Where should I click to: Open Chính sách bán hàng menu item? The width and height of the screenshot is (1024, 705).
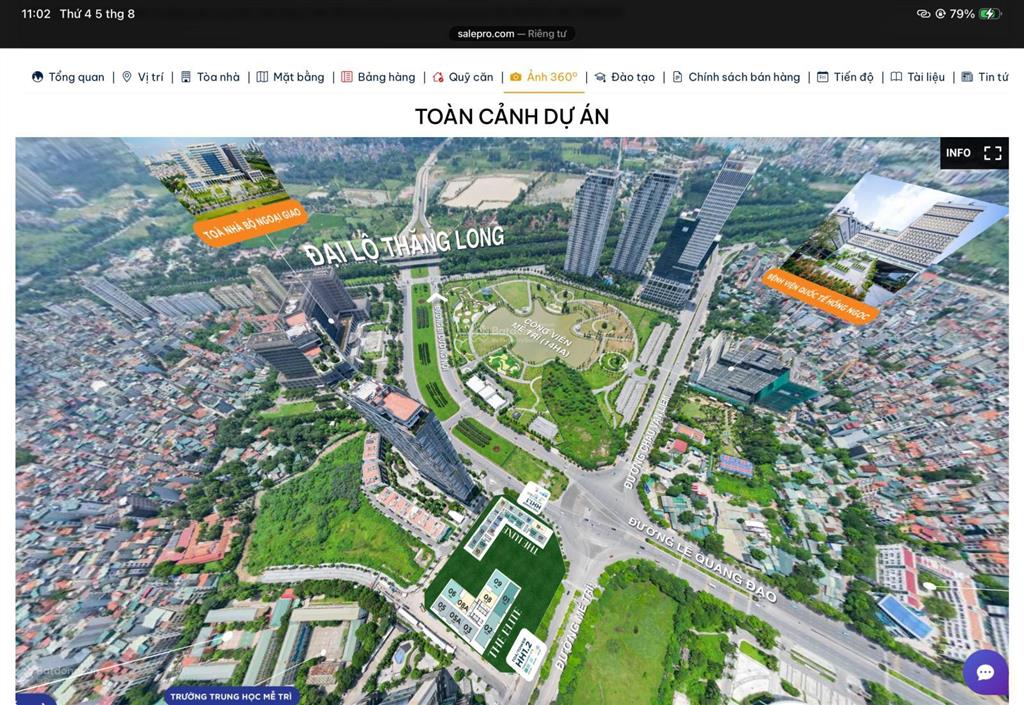click(736, 77)
